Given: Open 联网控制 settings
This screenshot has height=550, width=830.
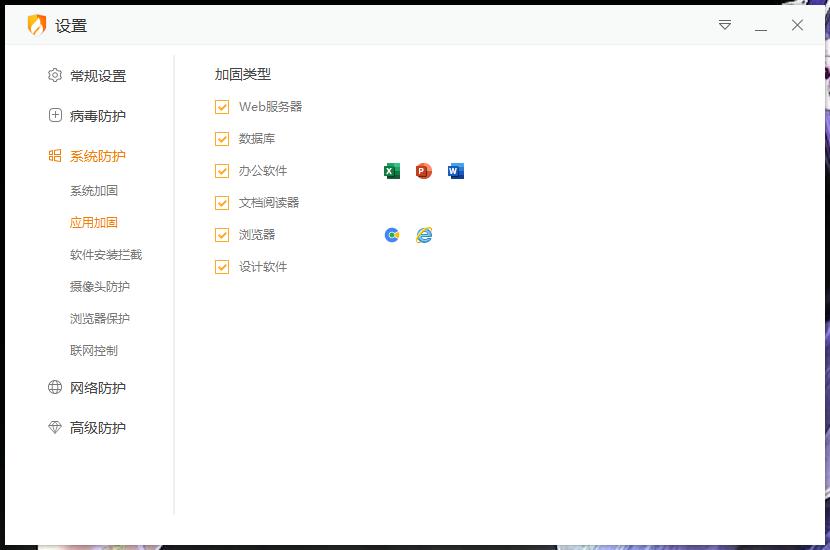Looking at the screenshot, I should click(x=94, y=350).
